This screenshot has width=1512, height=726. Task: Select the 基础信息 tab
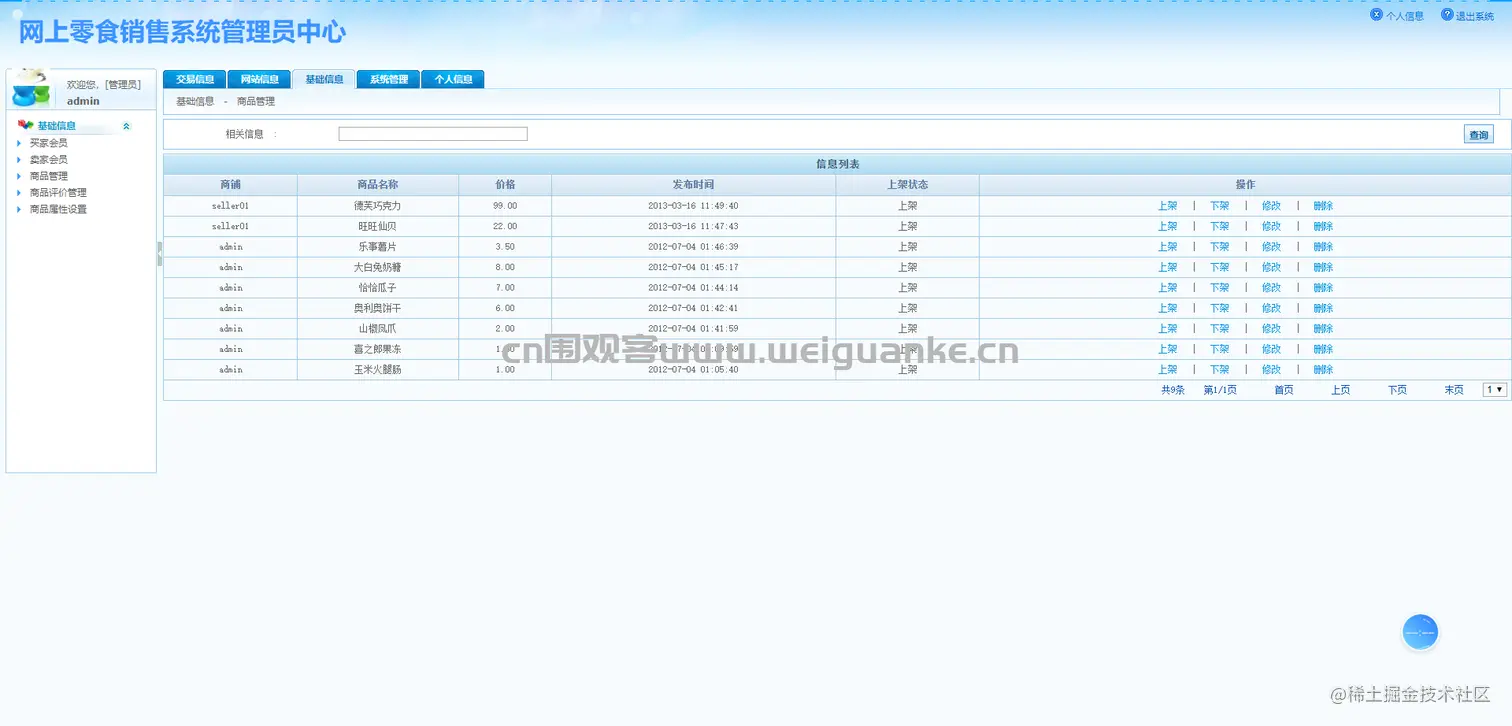coord(324,79)
